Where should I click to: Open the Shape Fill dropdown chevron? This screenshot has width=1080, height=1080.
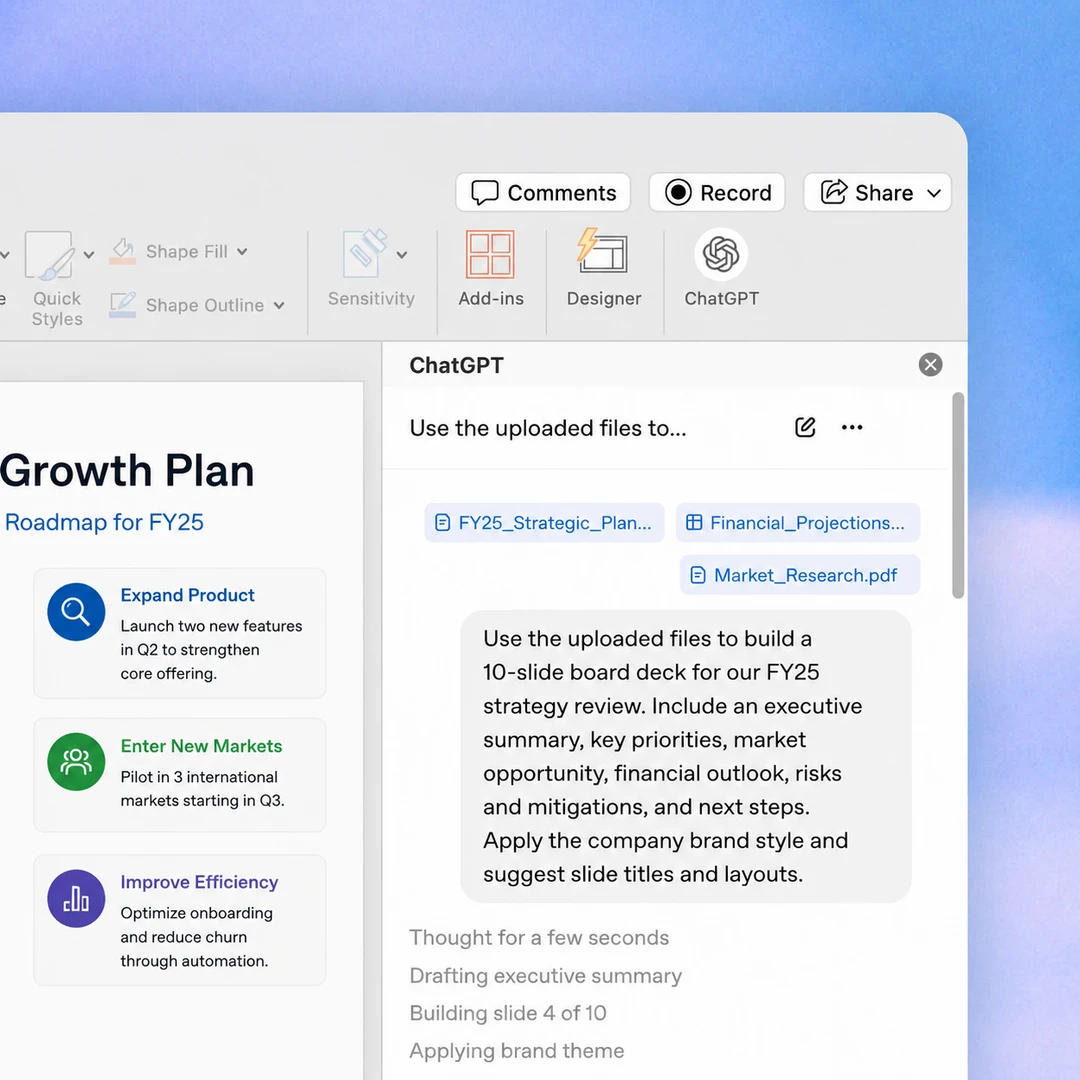coord(242,251)
